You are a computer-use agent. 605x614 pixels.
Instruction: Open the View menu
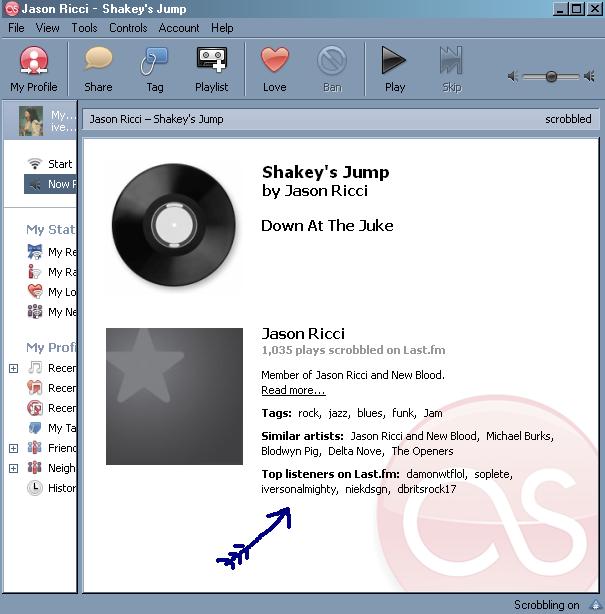click(x=47, y=28)
